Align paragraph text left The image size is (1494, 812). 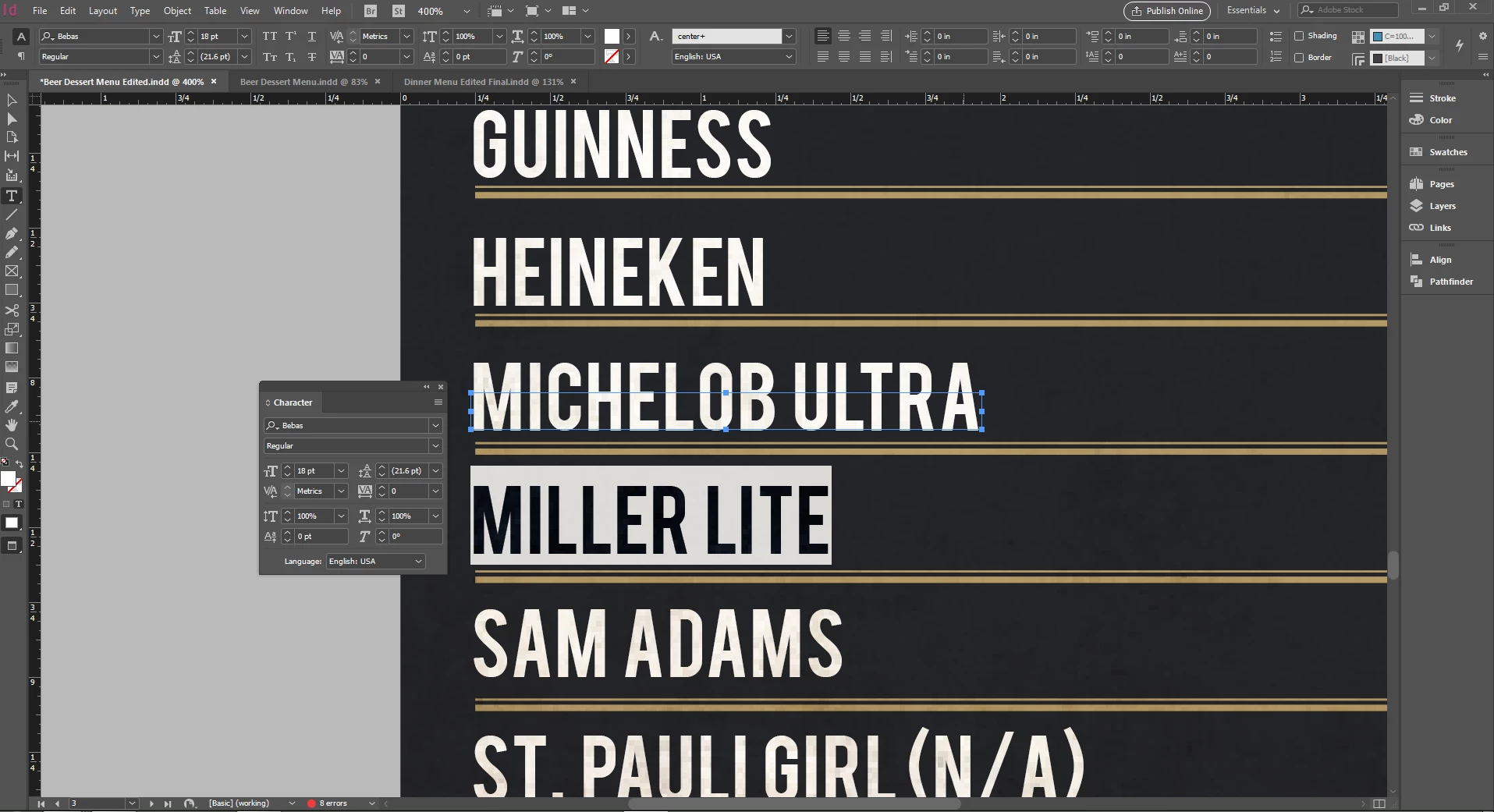823,36
